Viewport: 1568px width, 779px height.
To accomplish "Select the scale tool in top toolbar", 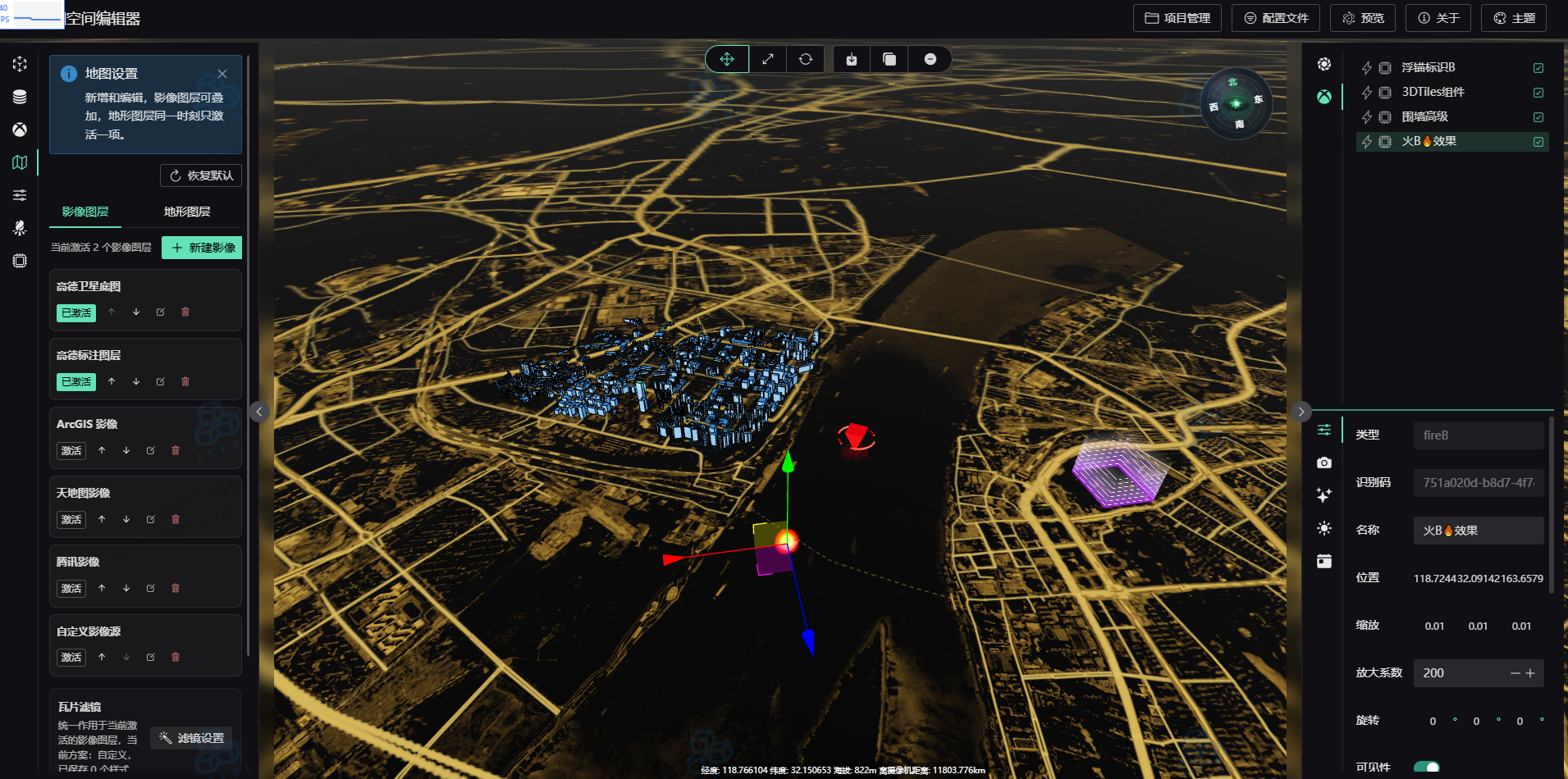I will pos(767,59).
